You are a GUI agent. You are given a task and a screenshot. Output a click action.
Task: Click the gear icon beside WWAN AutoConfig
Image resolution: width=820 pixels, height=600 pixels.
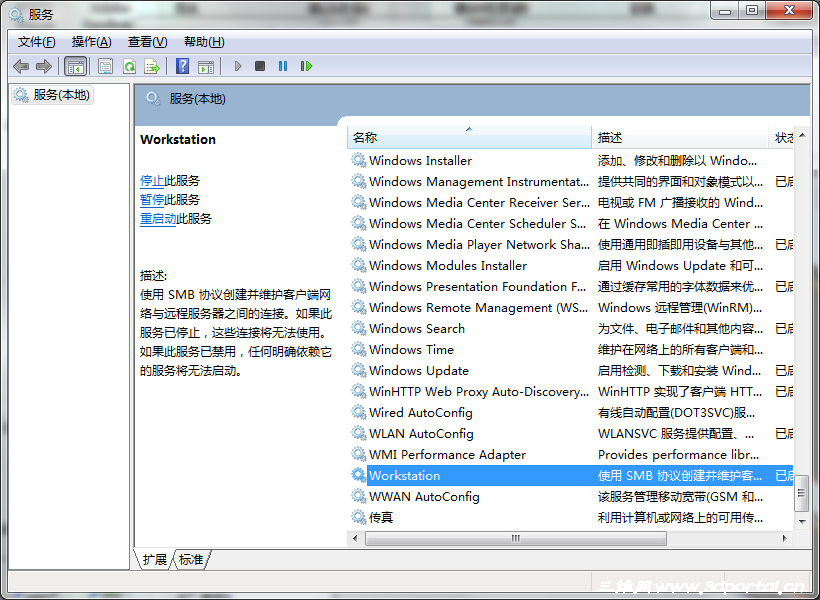[358, 496]
